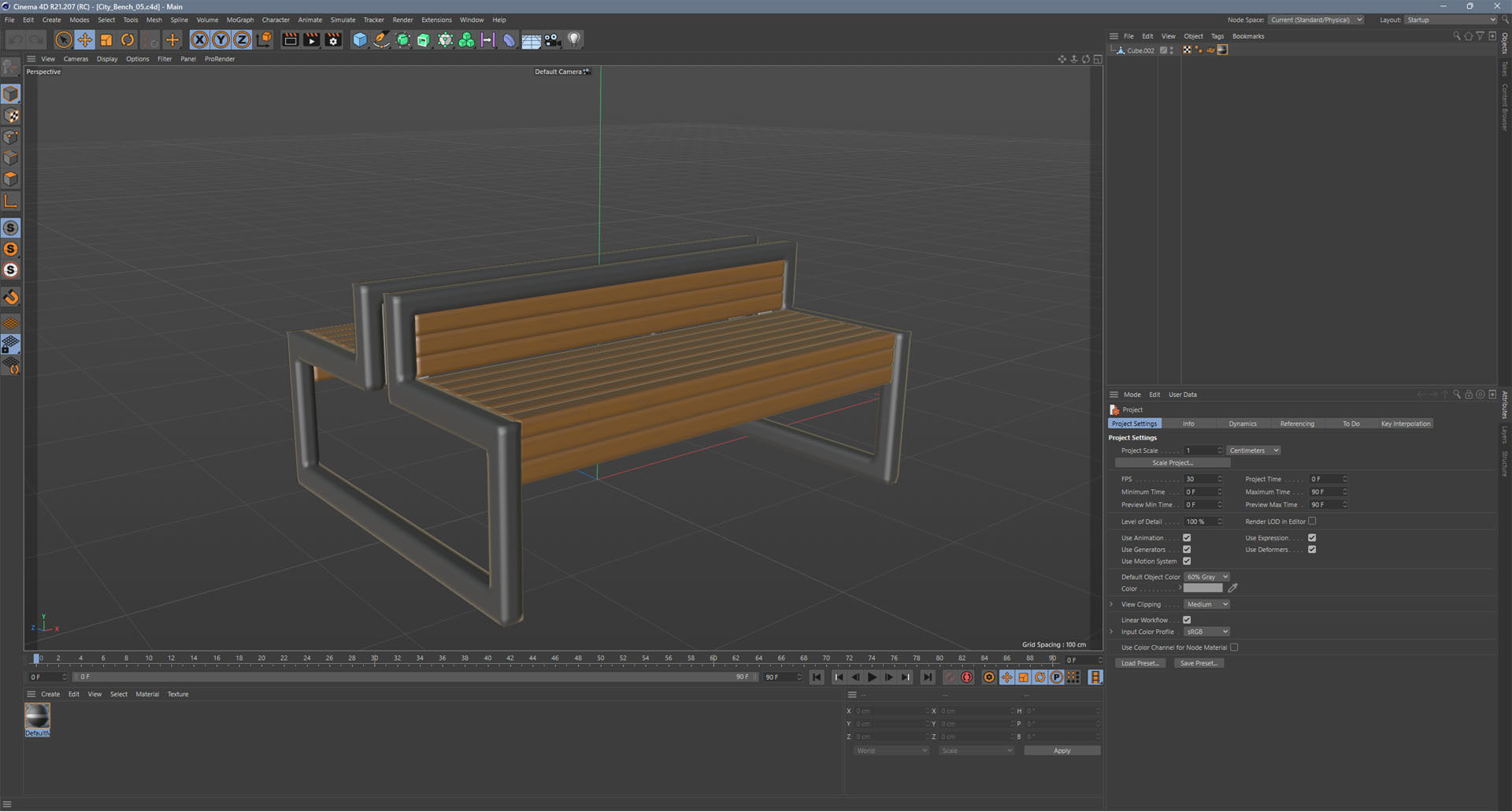
Task: Open Edit Render Settings
Action: [334, 39]
